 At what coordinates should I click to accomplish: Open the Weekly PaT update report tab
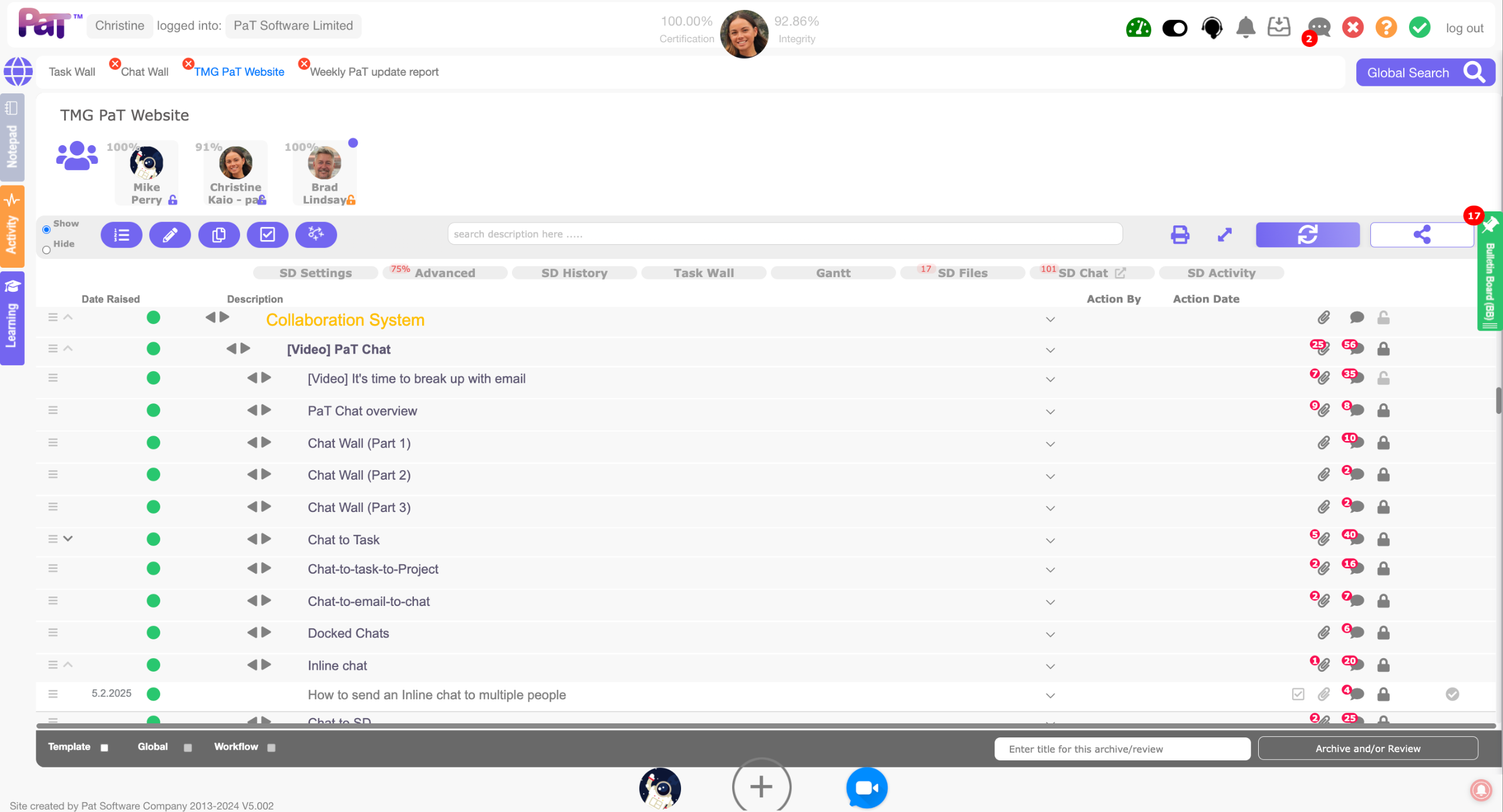pos(374,72)
